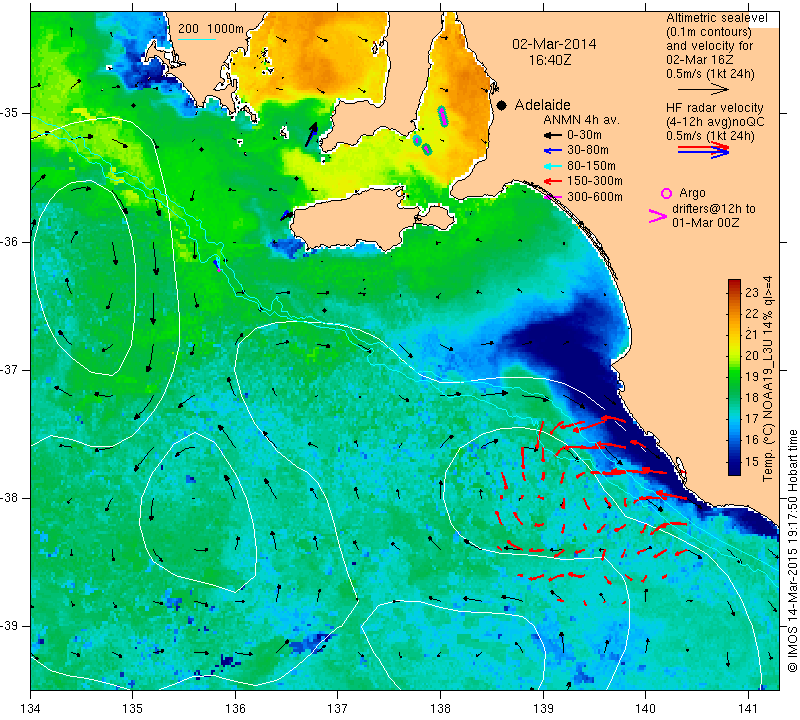
Task: Click the '300-600m' depth label
Action: click(595, 197)
